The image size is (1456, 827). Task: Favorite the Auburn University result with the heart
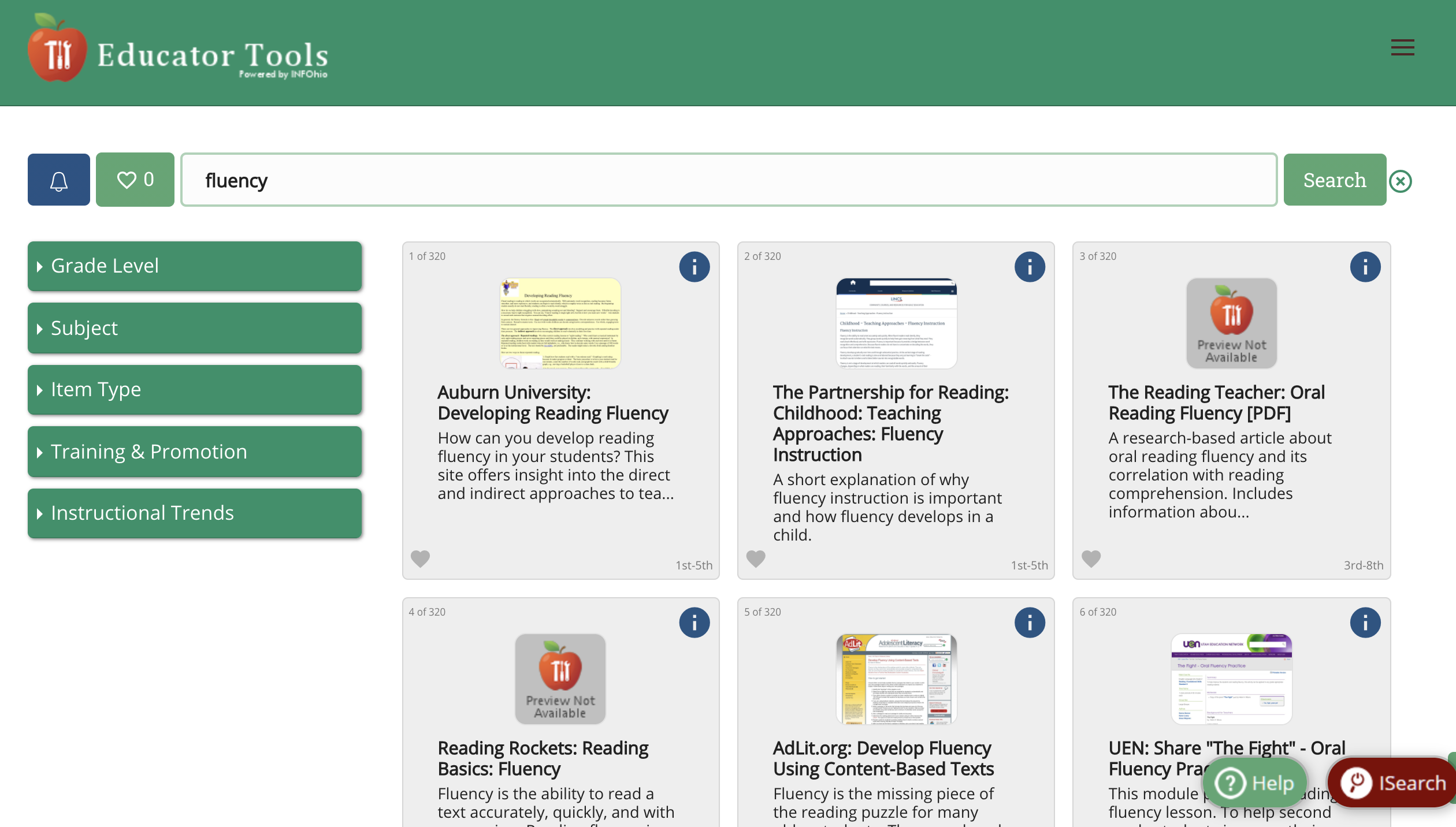click(x=420, y=558)
